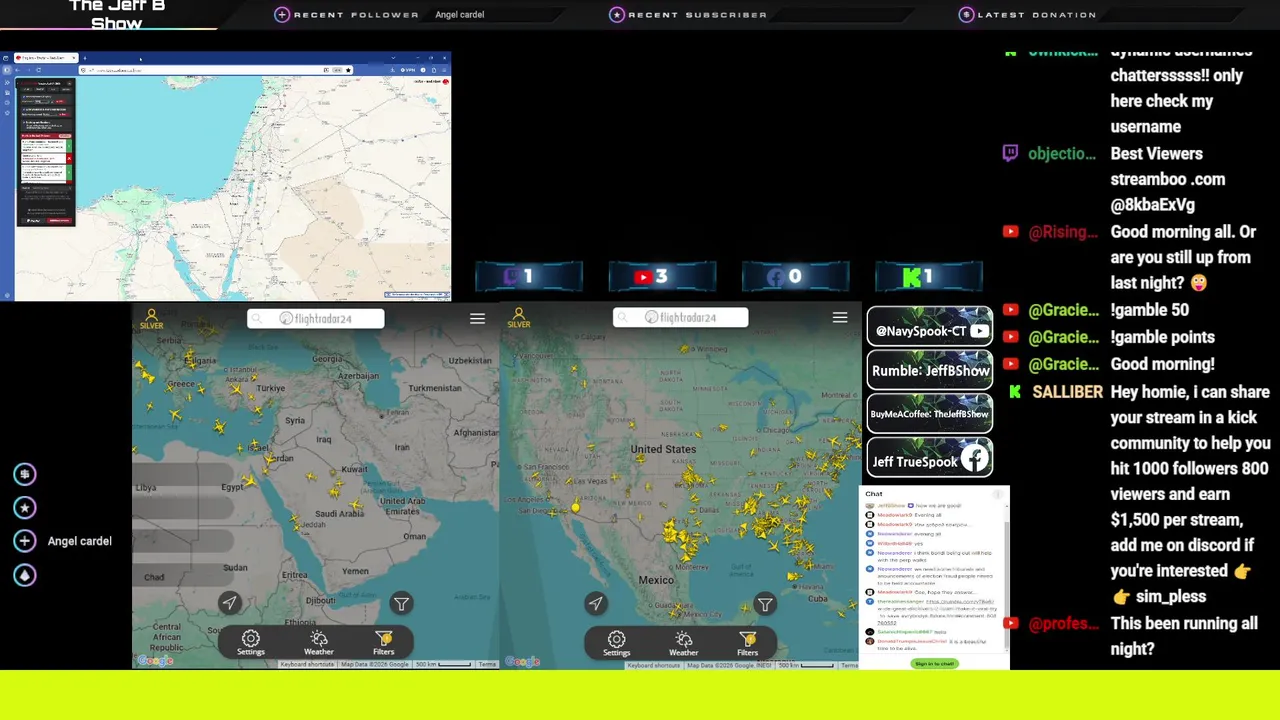This screenshot has width=1280, height=720.
Task: Click the plus circle icon next to Angel cardel
Action: [25, 541]
